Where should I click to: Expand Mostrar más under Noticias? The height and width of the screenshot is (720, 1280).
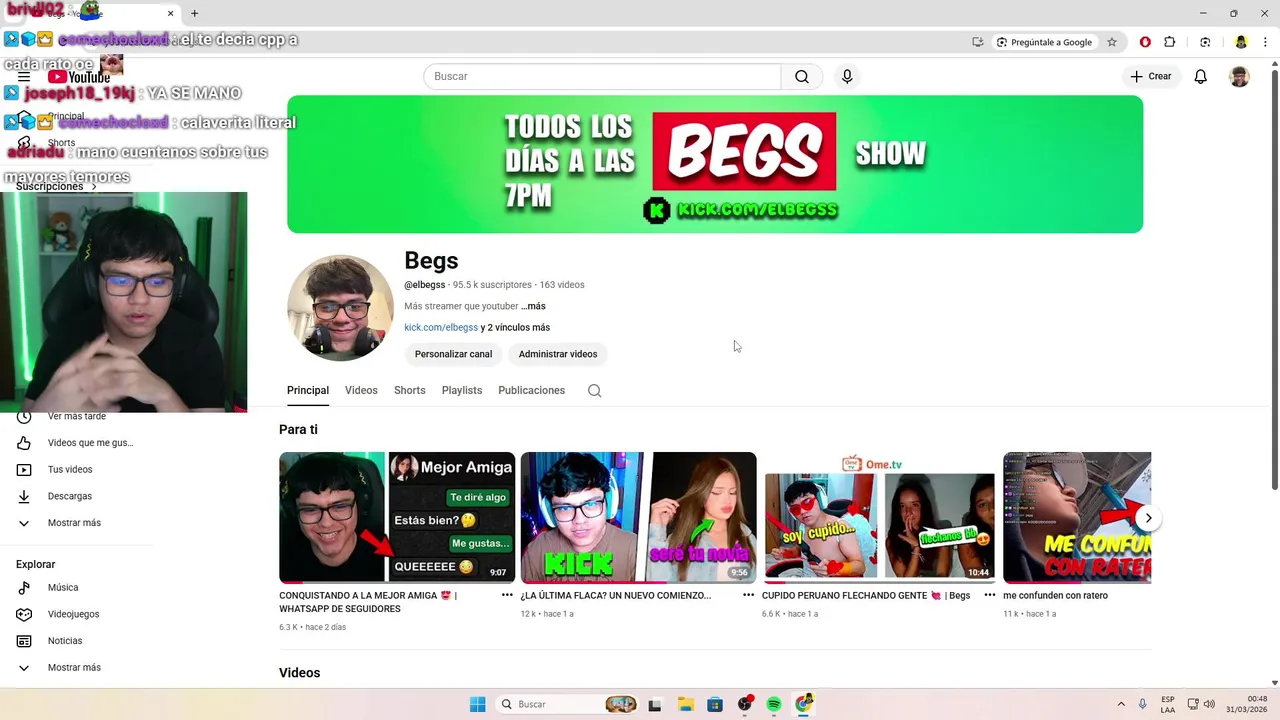[x=76, y=668]
